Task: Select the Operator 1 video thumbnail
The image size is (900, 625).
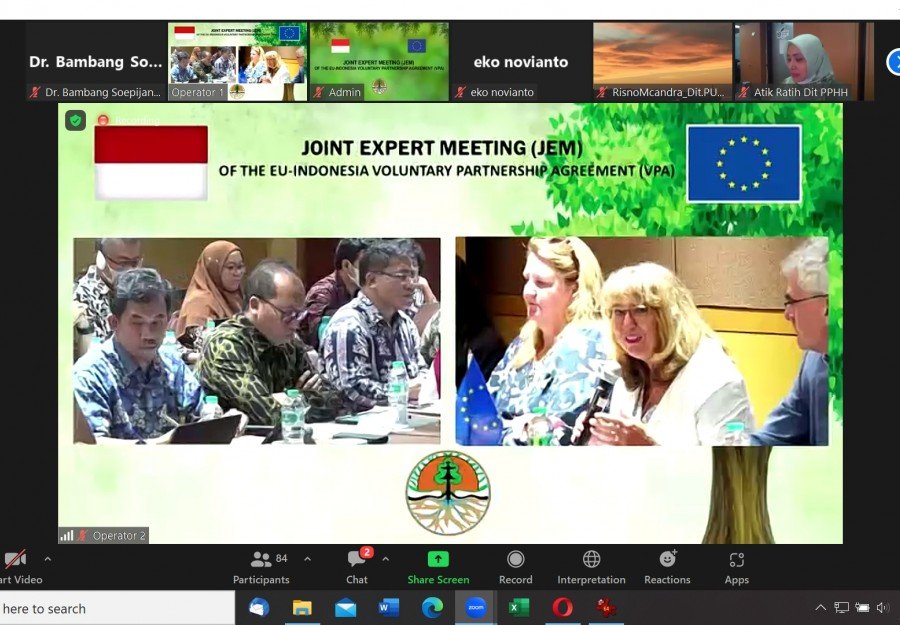Action: tap(238, 61)
